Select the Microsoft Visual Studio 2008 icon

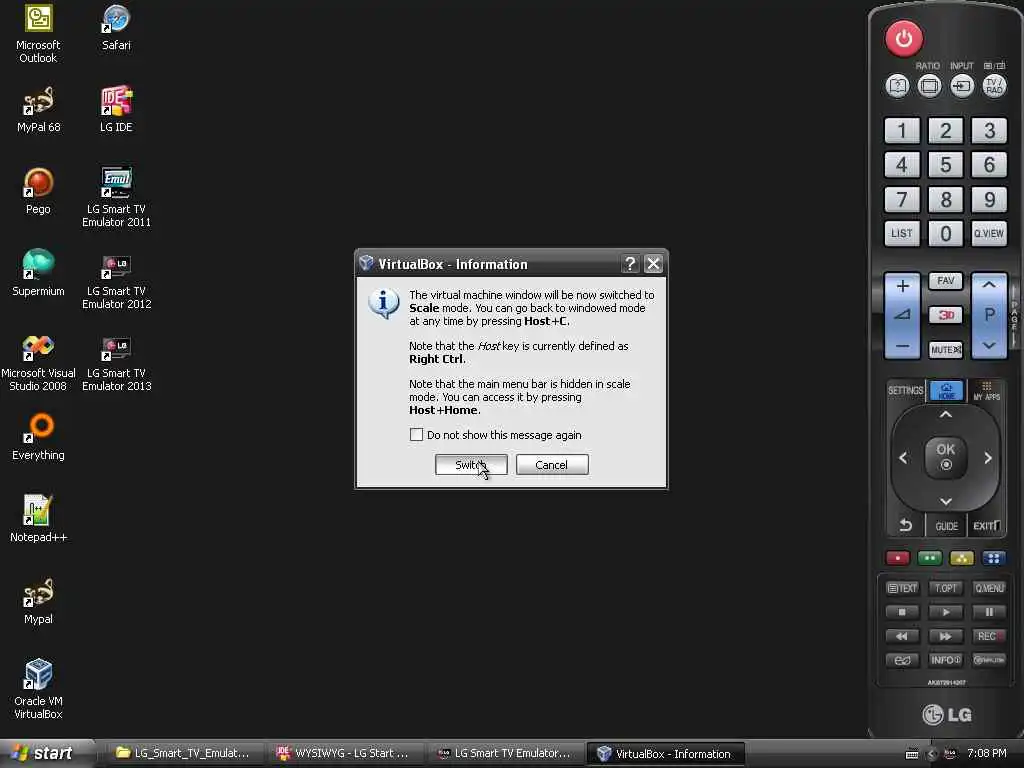coord(39,362)
